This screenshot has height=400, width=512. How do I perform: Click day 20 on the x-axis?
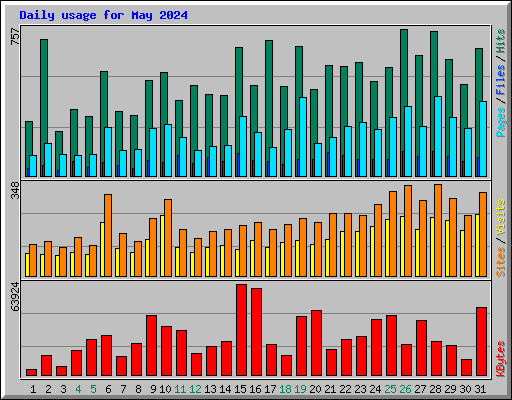click(315, 389)
